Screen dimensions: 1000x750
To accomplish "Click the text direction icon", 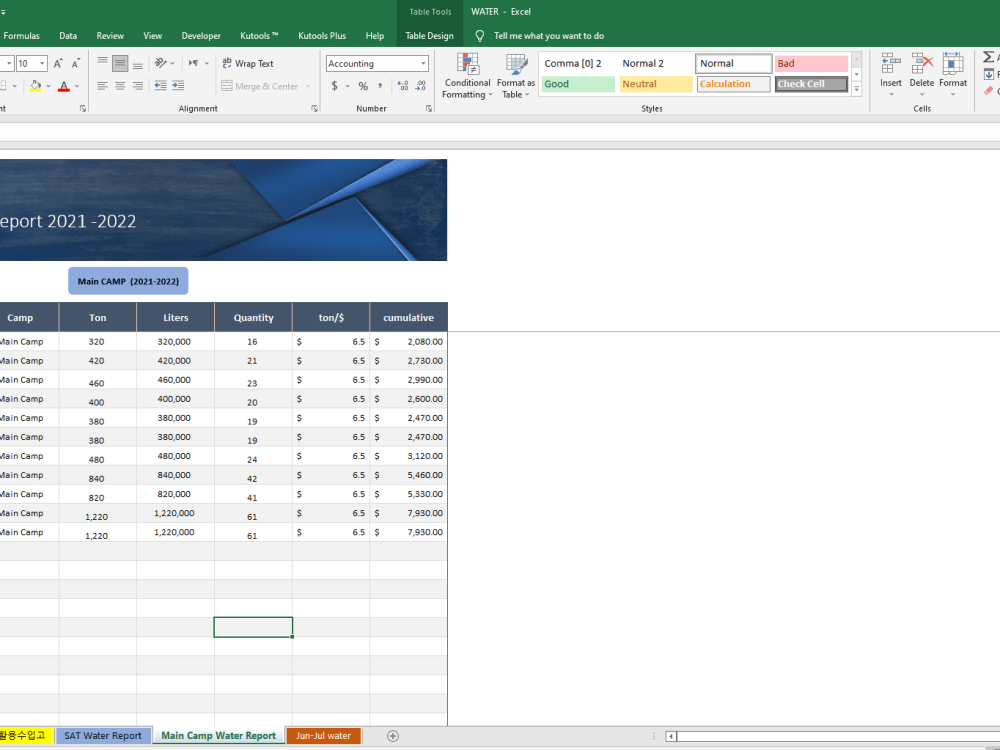I will pos(193,63).
